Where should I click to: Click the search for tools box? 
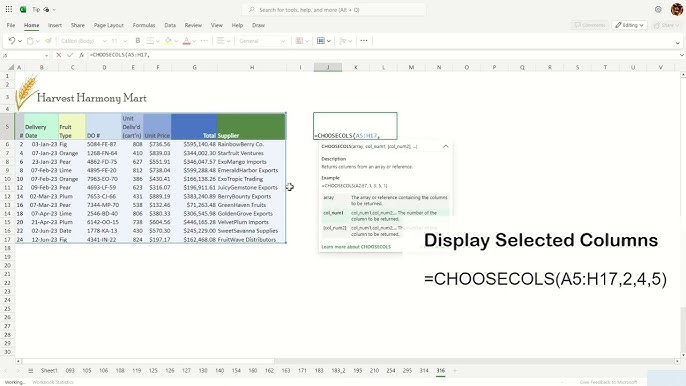[333, 10]
